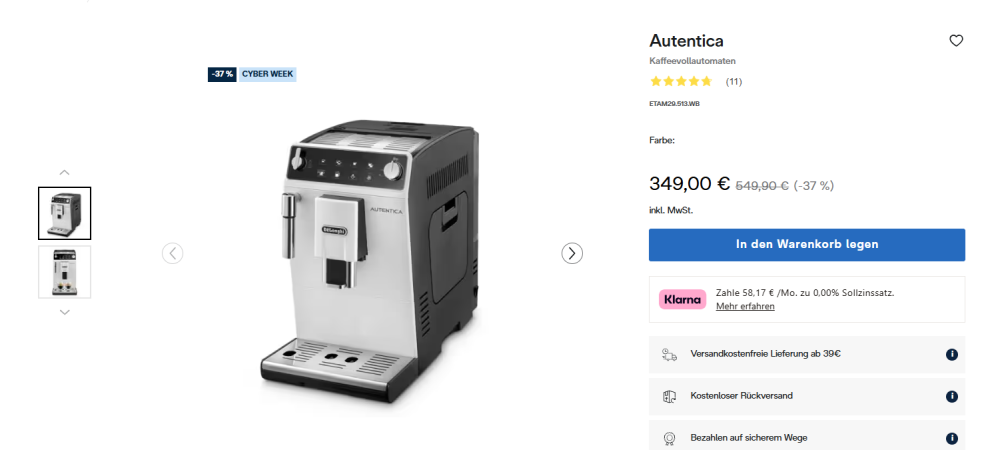Select first angled machine thumbnail
This screenshot has height=450, width=1000.
coord(64,213)
